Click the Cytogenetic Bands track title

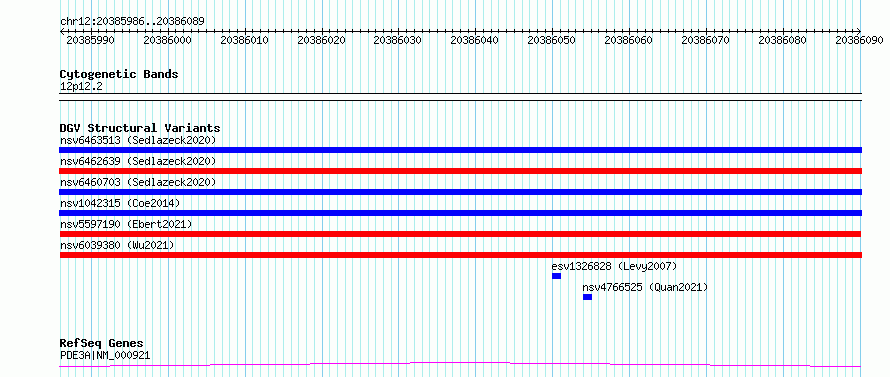pos(119,74)
